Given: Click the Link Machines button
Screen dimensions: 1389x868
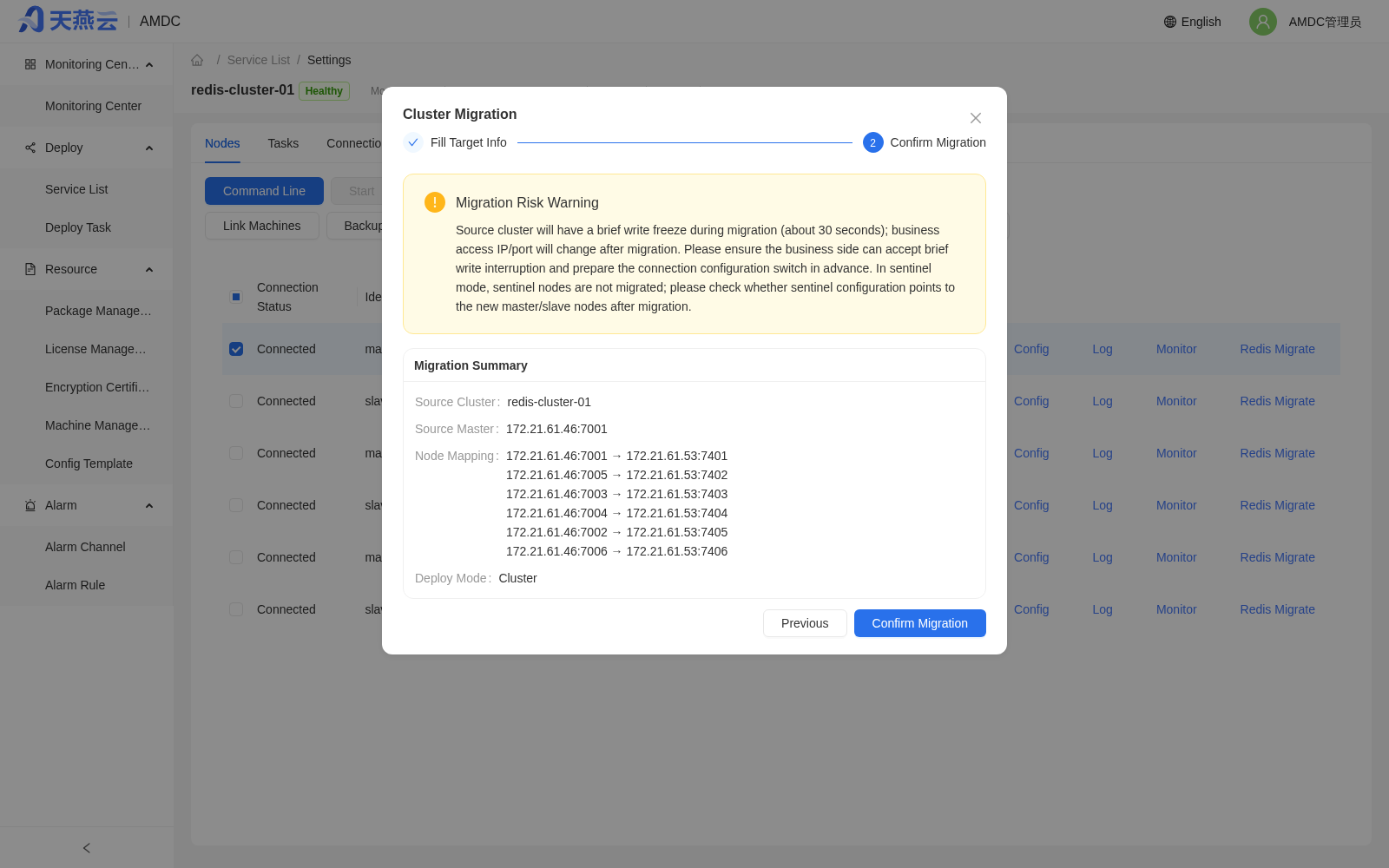Looking at the screenshot, I should point(262,226).
